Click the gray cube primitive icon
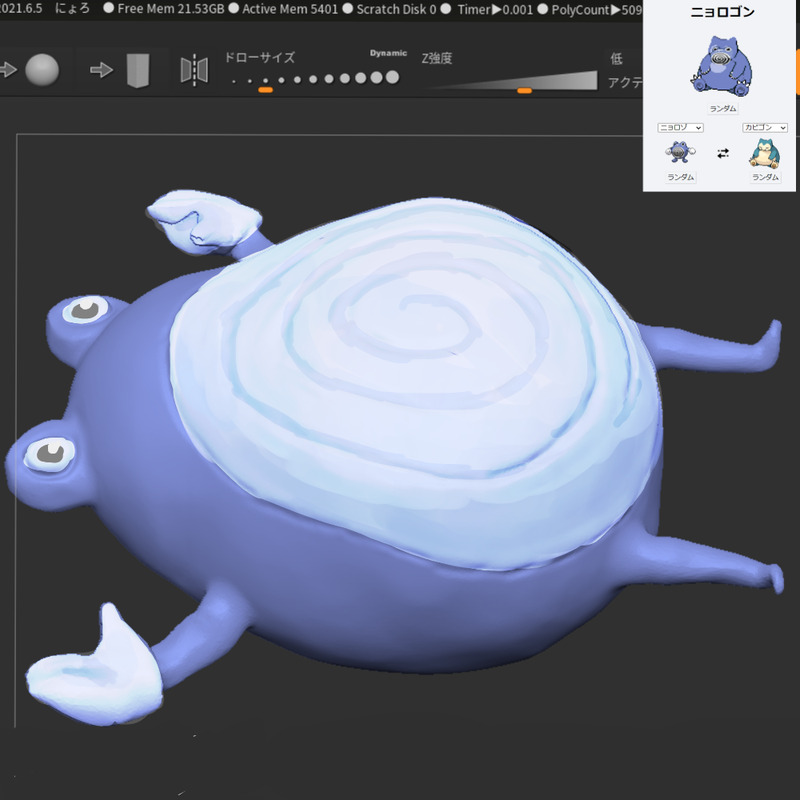The image size is (800, 800). pos(138,70)
